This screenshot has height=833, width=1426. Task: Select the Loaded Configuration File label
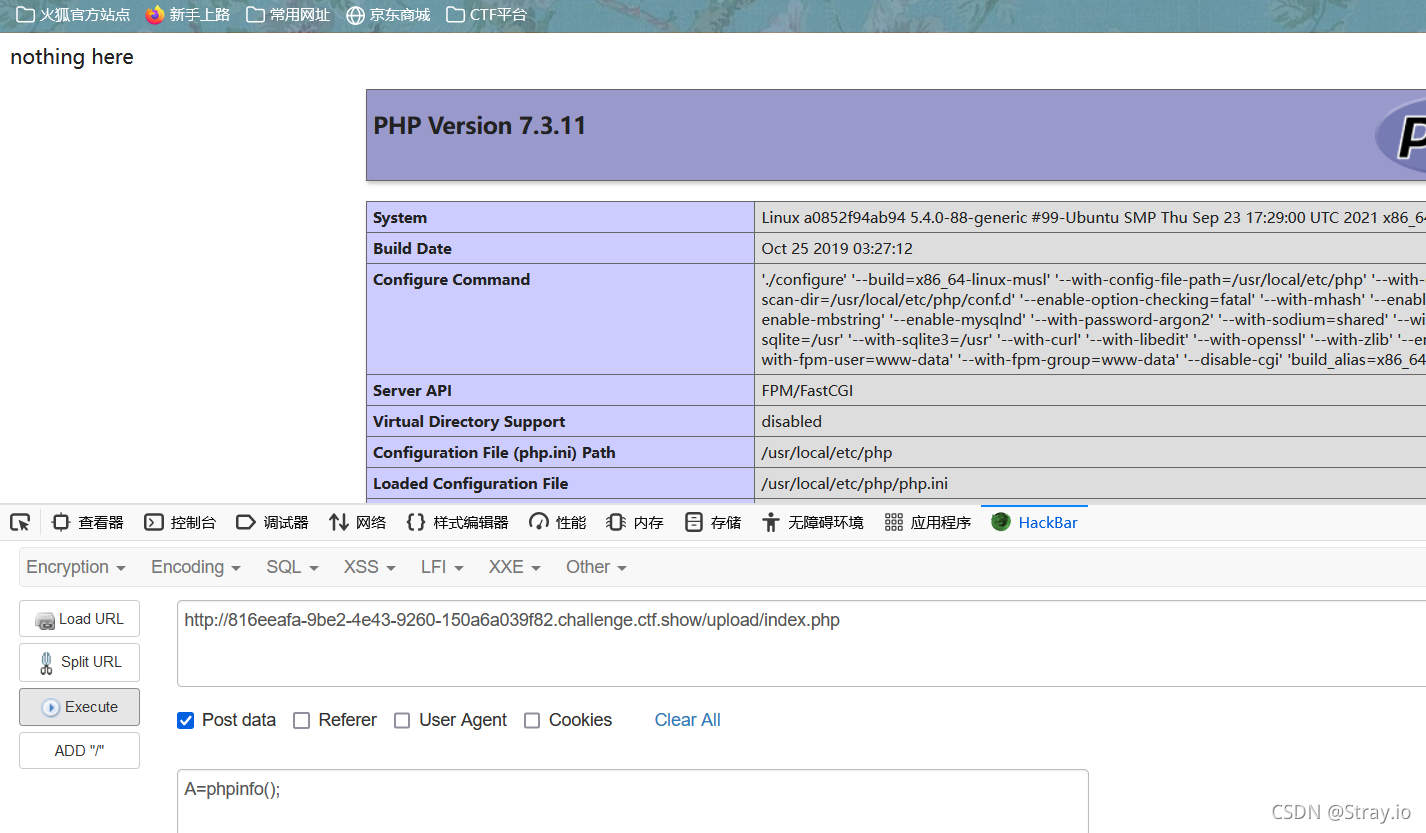[x=470, y=483]
